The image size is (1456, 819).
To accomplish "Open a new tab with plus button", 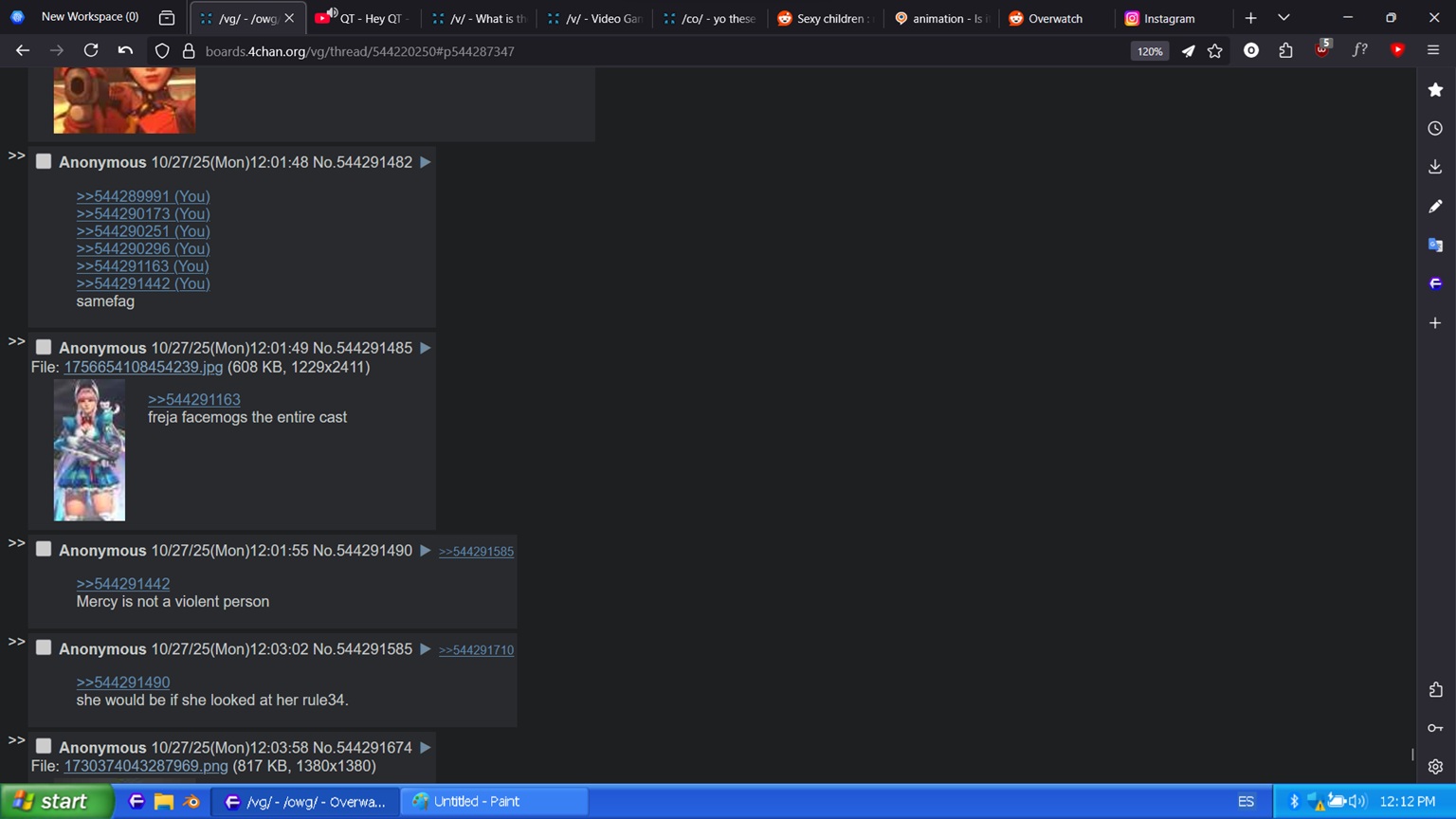I will pyautogui.click(x=1251, y=18).
